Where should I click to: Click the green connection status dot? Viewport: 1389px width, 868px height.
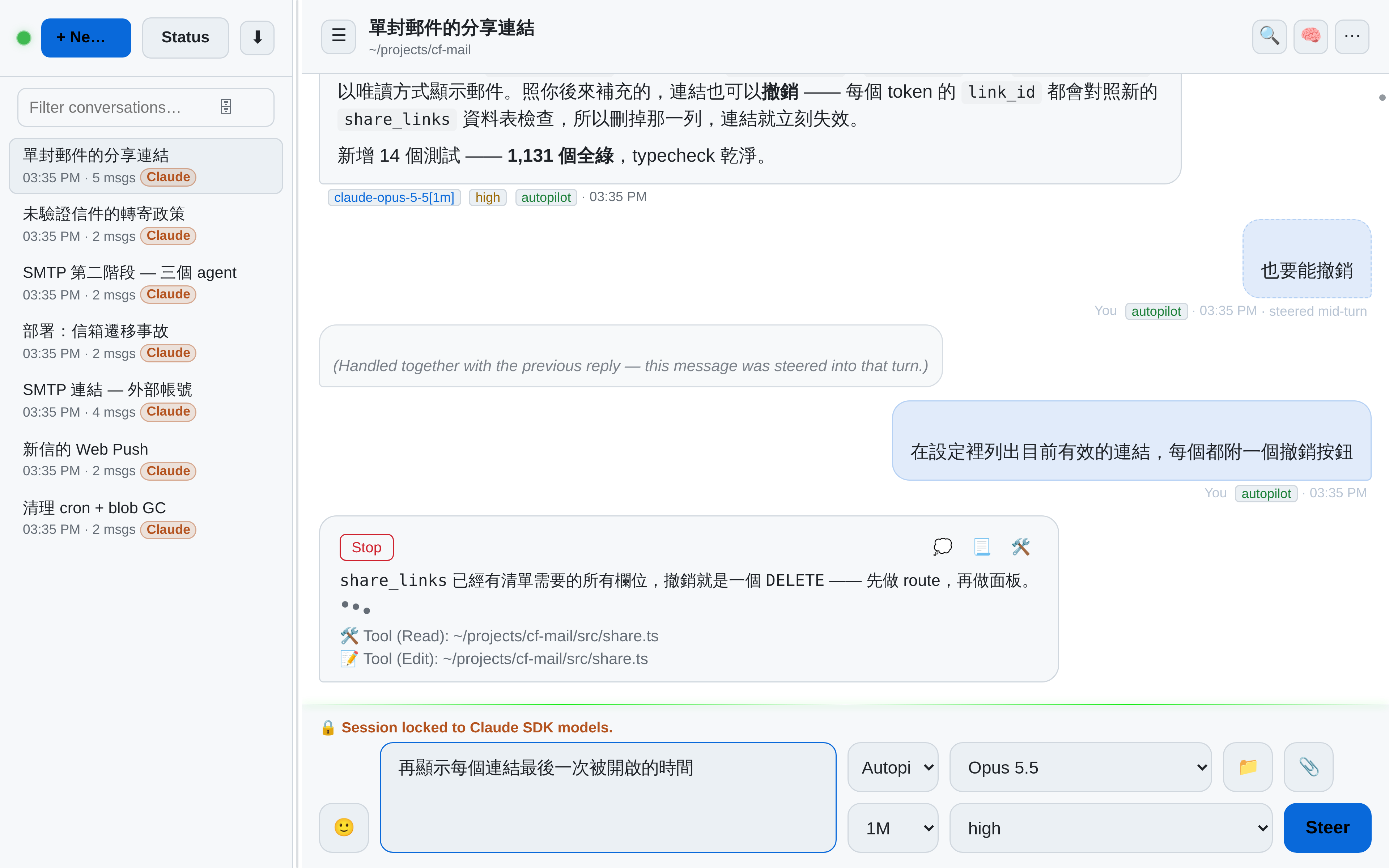(24, 38)
